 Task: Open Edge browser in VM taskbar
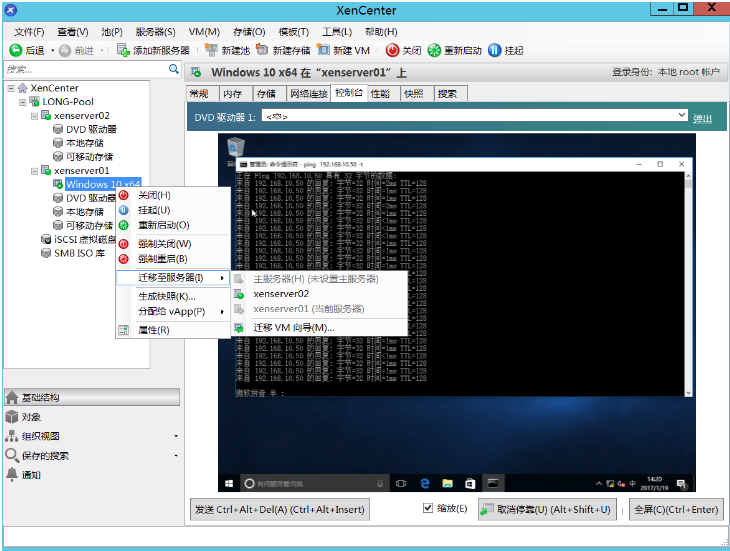pyautogui.click(x=425, y=484)
